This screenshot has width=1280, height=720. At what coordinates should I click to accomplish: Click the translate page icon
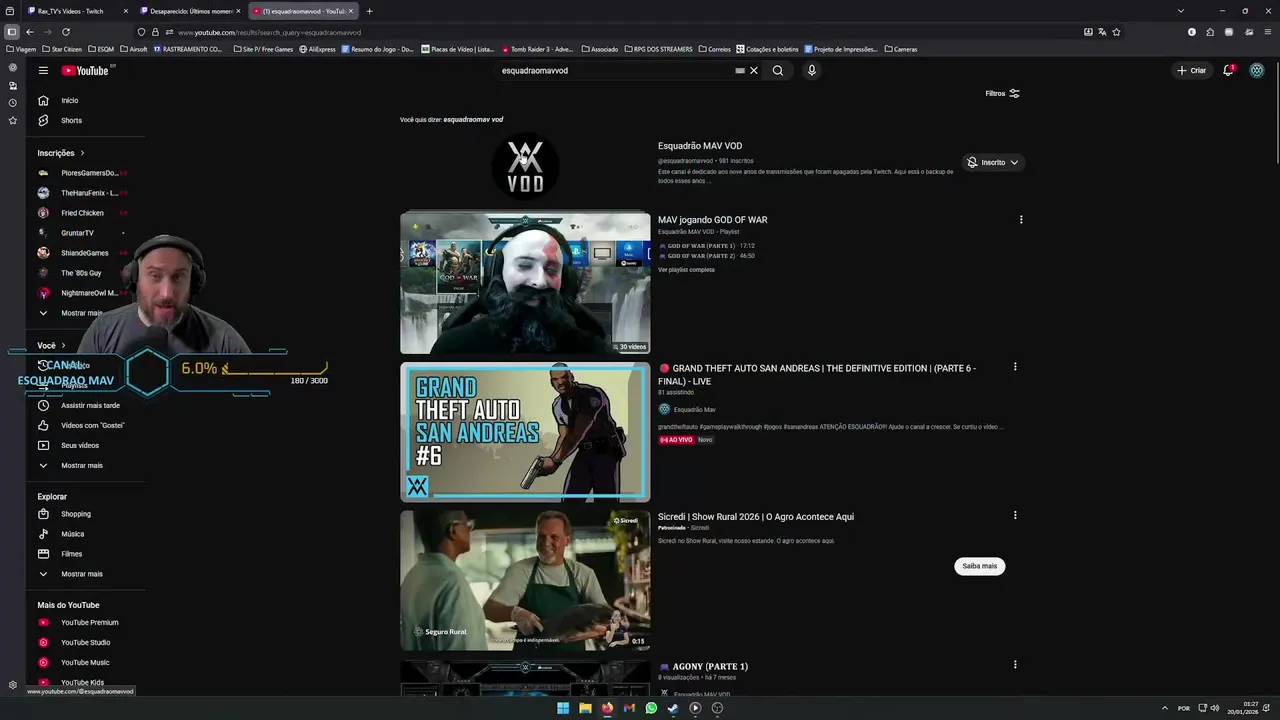[x=1102, y=32]
